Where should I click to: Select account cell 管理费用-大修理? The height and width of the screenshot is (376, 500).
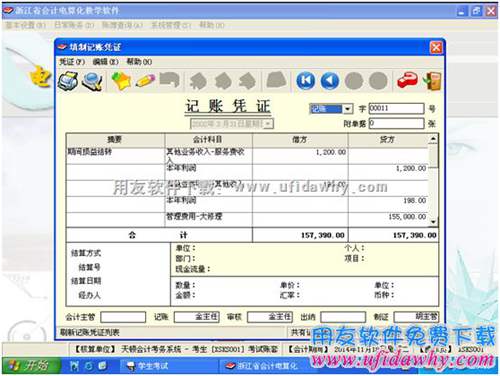pos(208,220)
